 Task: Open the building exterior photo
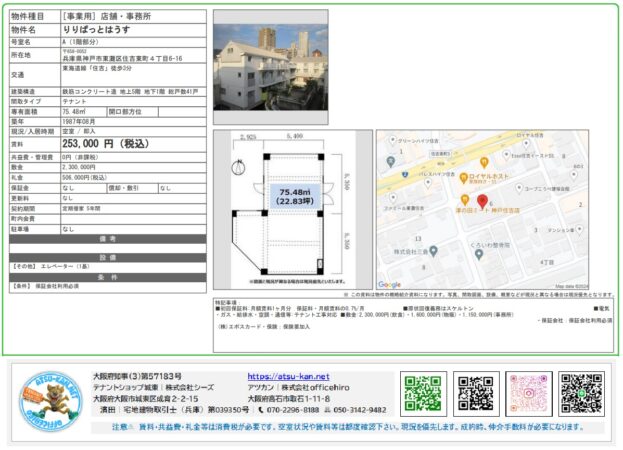(x=271, y=67)
